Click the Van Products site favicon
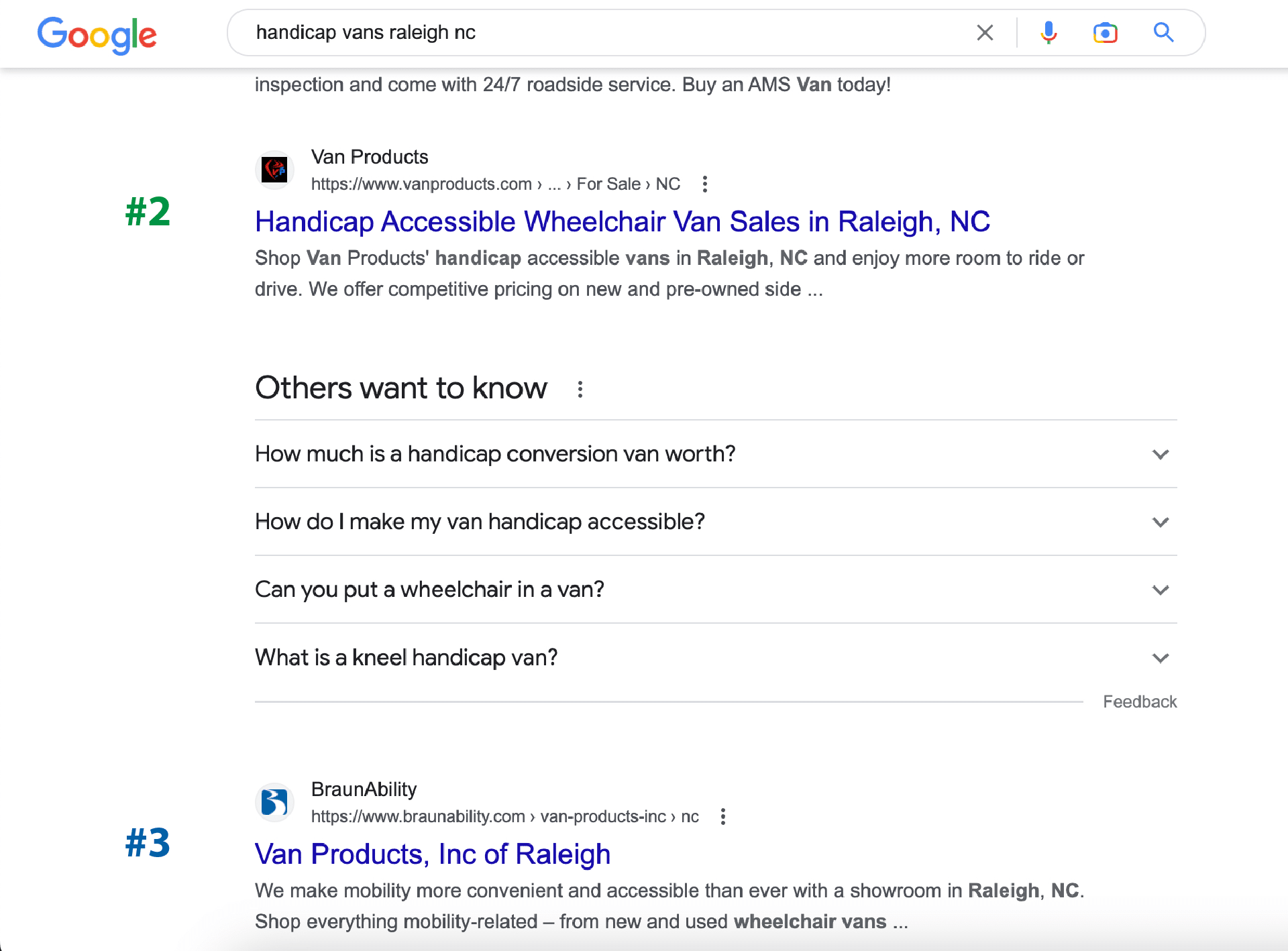The height and width of the screenshot is (951, 1288). click(x=275, y=170)
